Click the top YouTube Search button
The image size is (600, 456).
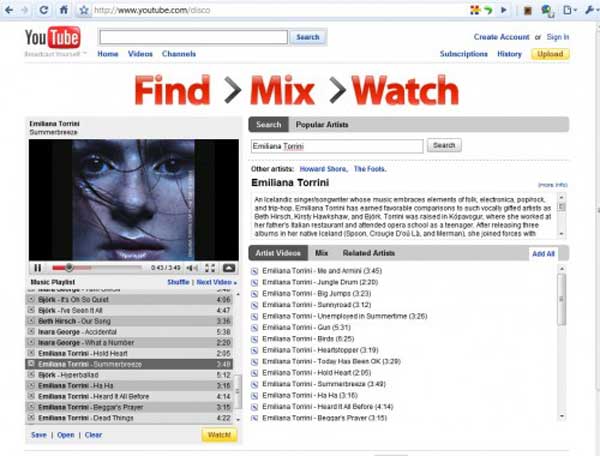tap(308, 37)
